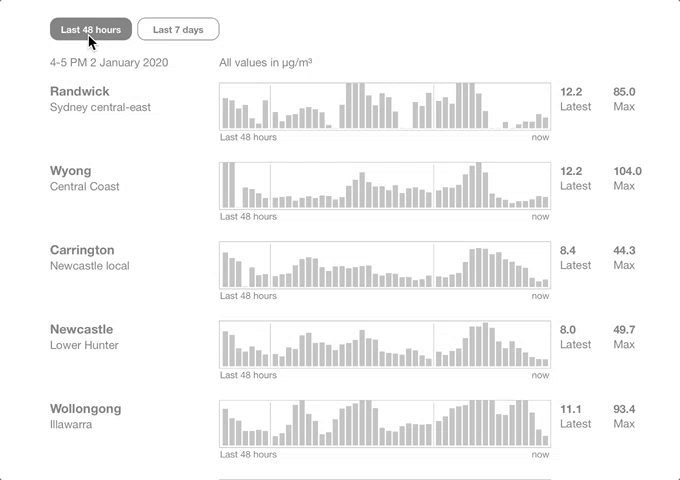
Task: Select the Wollongong station heading
Action: point(85,409)
